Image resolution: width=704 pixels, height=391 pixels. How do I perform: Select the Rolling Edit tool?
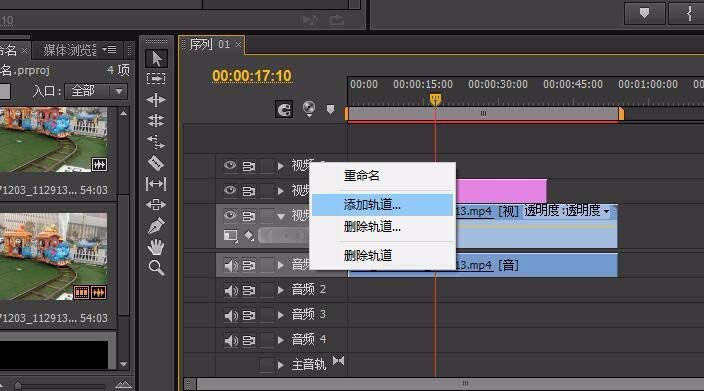point(156,120)
